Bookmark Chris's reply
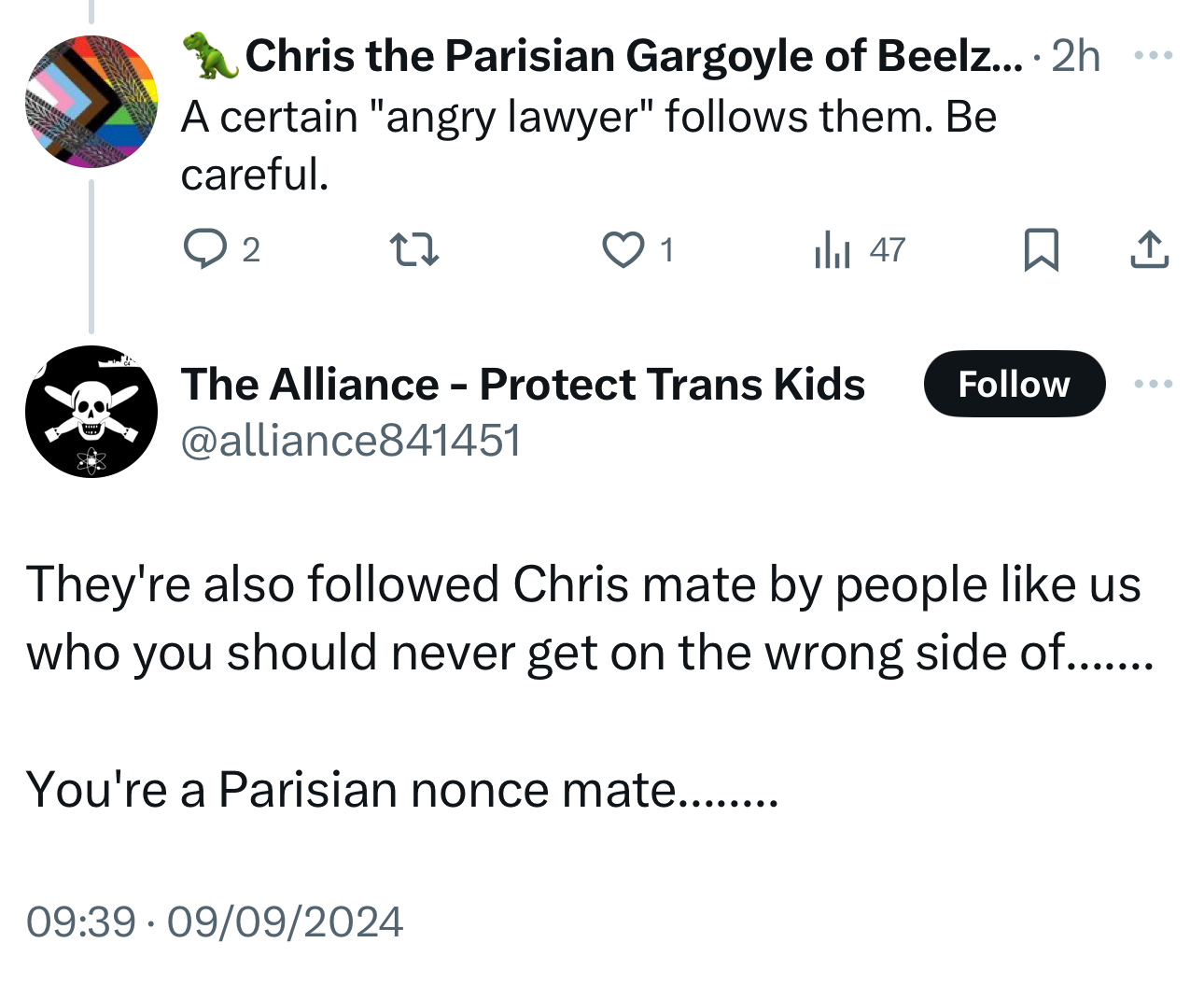1204x985 pixels. (x=1041, y=249)
